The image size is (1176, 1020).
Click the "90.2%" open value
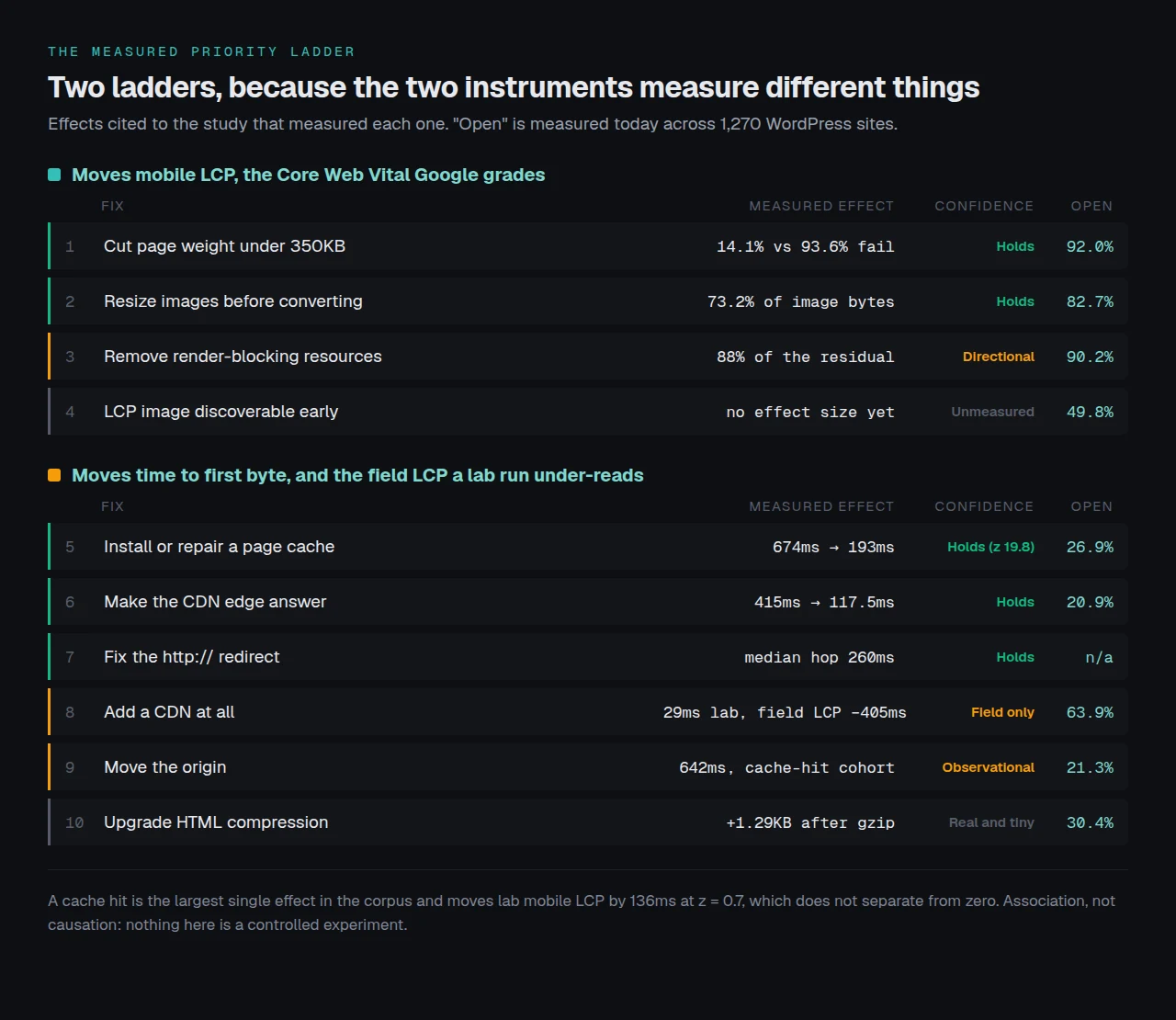coord(1090,357)
